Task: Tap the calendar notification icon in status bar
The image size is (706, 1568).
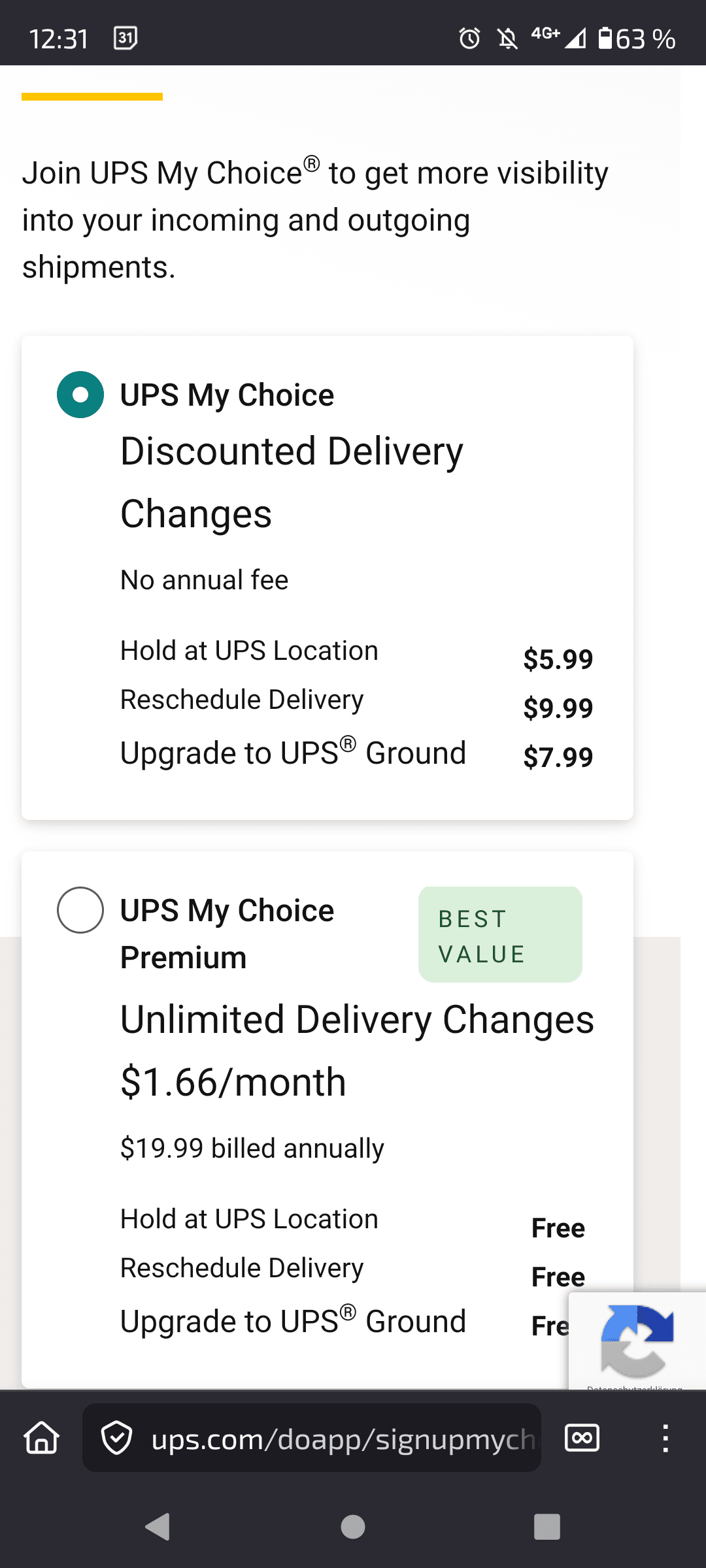Action: pos(125,38)
